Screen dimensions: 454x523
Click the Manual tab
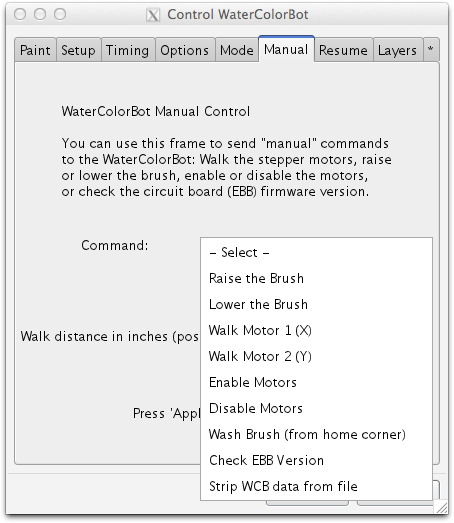[286, 49]
